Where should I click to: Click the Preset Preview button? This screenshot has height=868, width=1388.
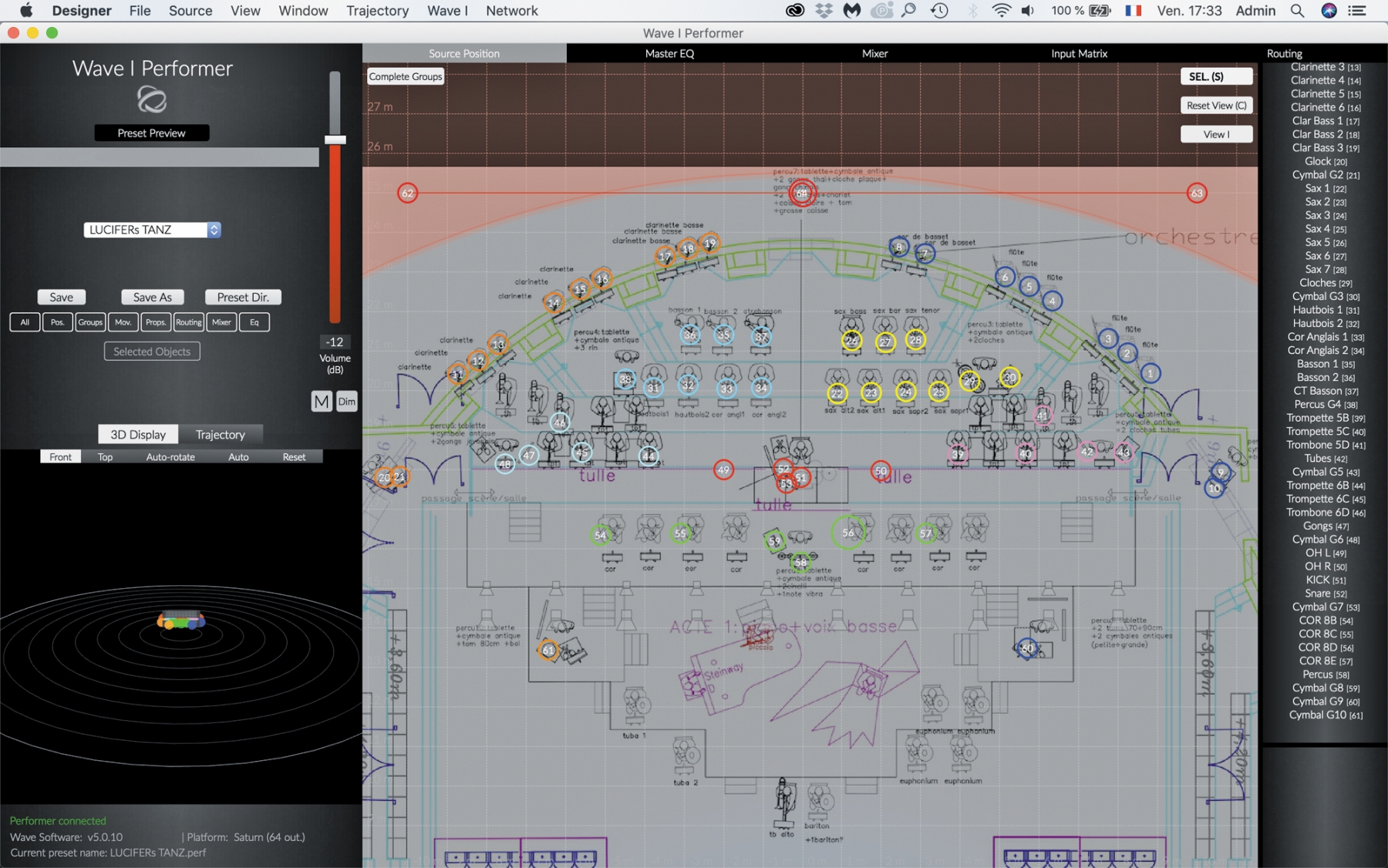tap(151, 133)
